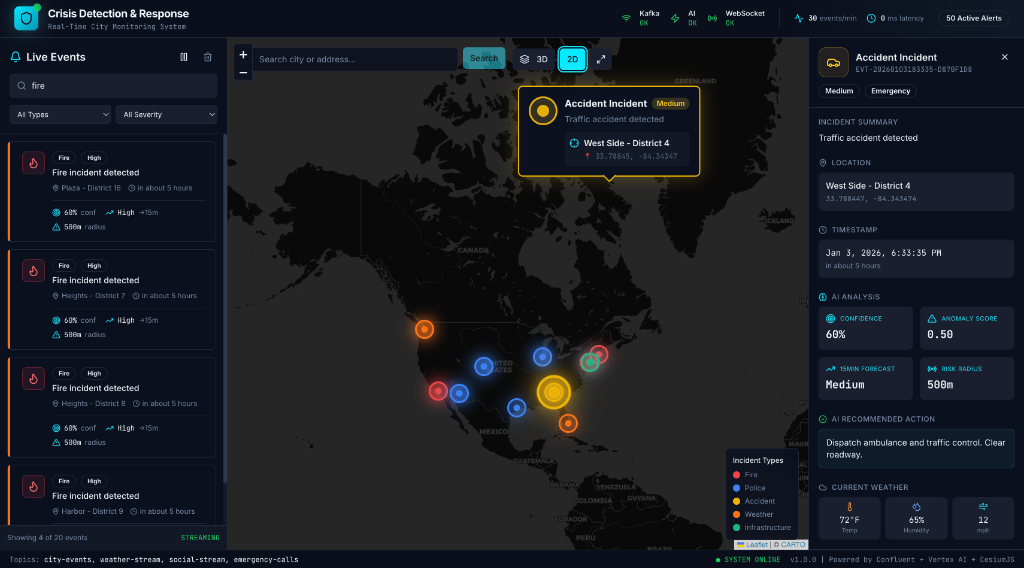Screen dimensions: 1024x568
Task: Click the Live Events list scrollbar
Action: 224,300
